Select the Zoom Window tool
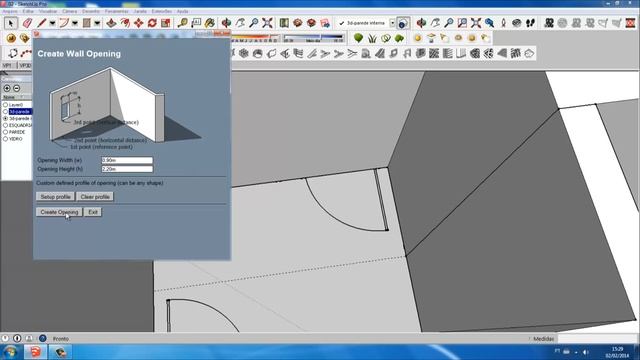 click(x=462, y=23)
